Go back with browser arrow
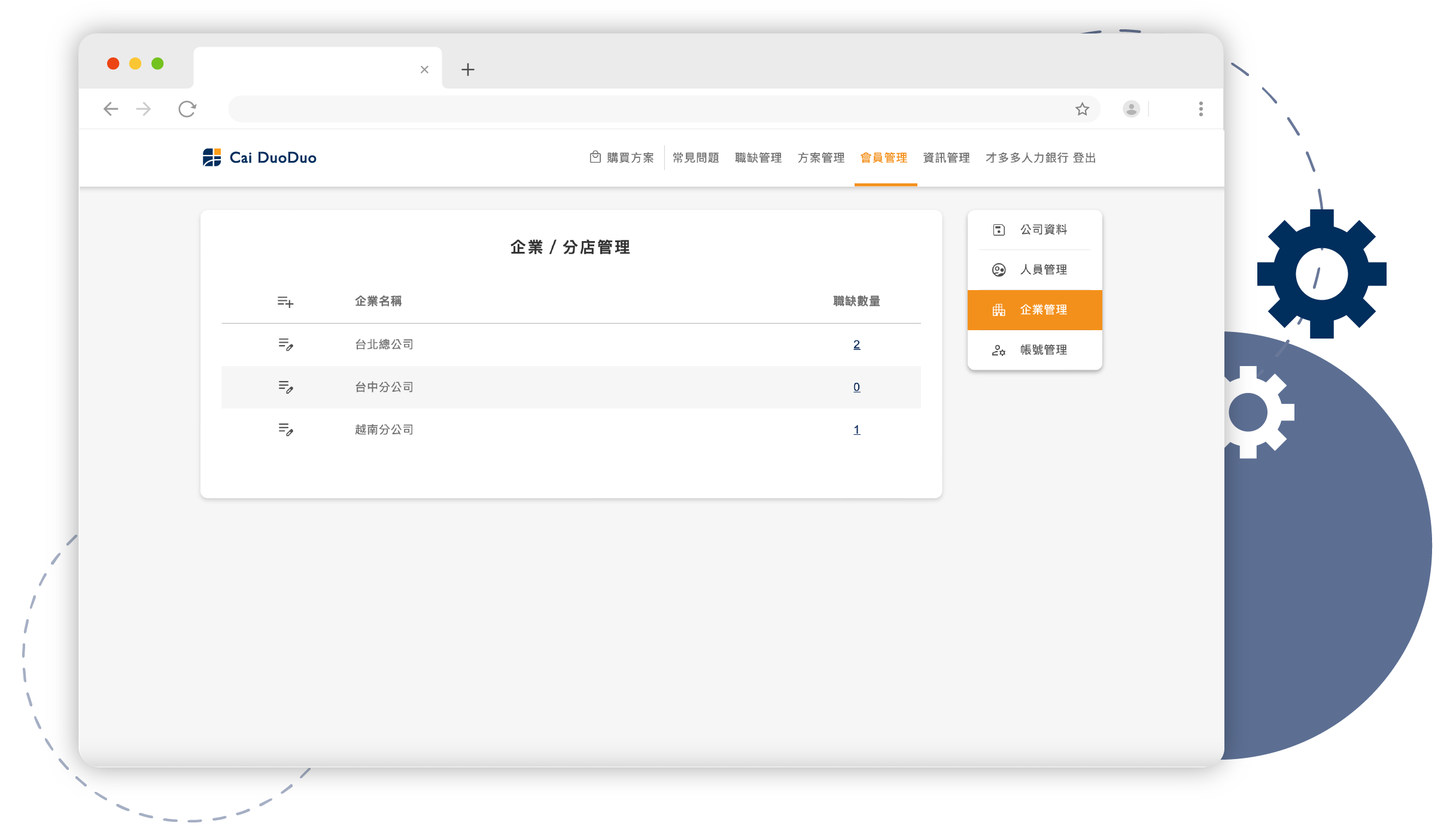This screenshot has height=838, width=1456. [x=111, y=109]
